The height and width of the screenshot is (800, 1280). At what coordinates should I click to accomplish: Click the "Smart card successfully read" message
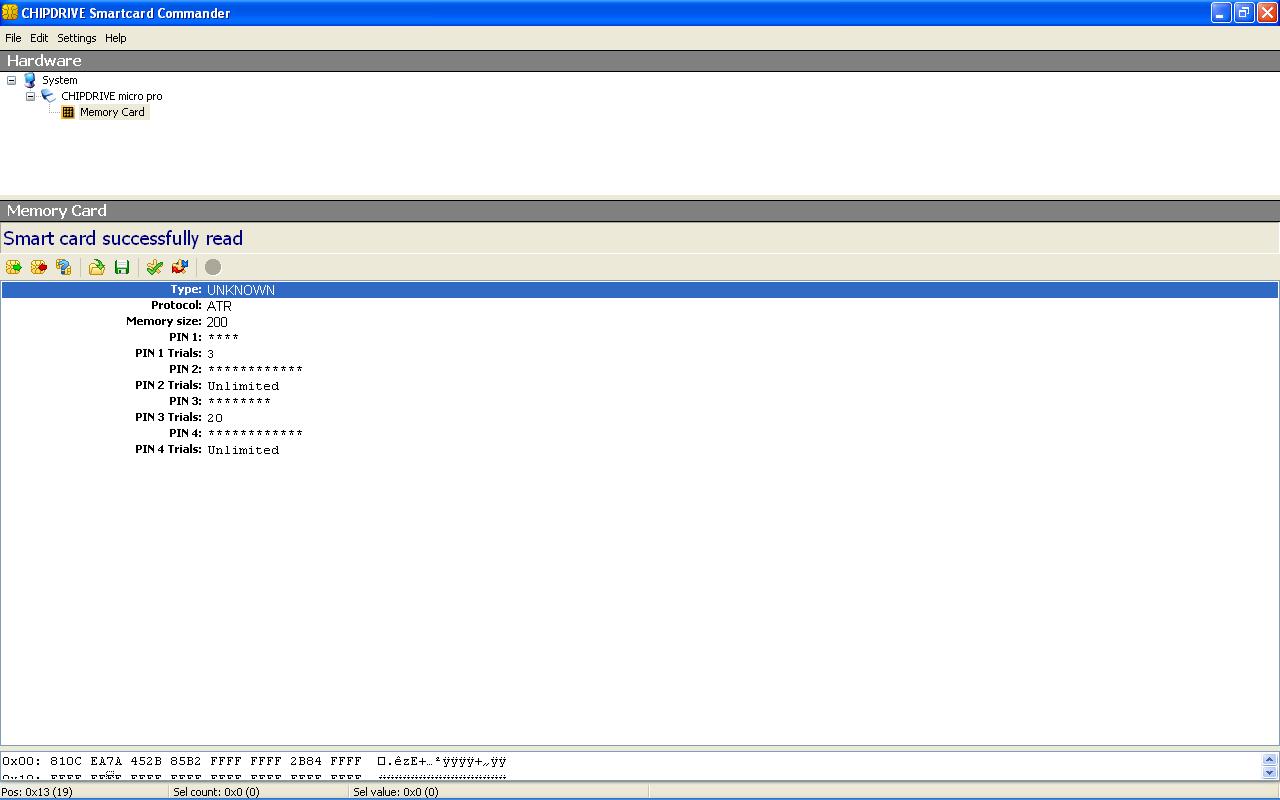point(123,238)
